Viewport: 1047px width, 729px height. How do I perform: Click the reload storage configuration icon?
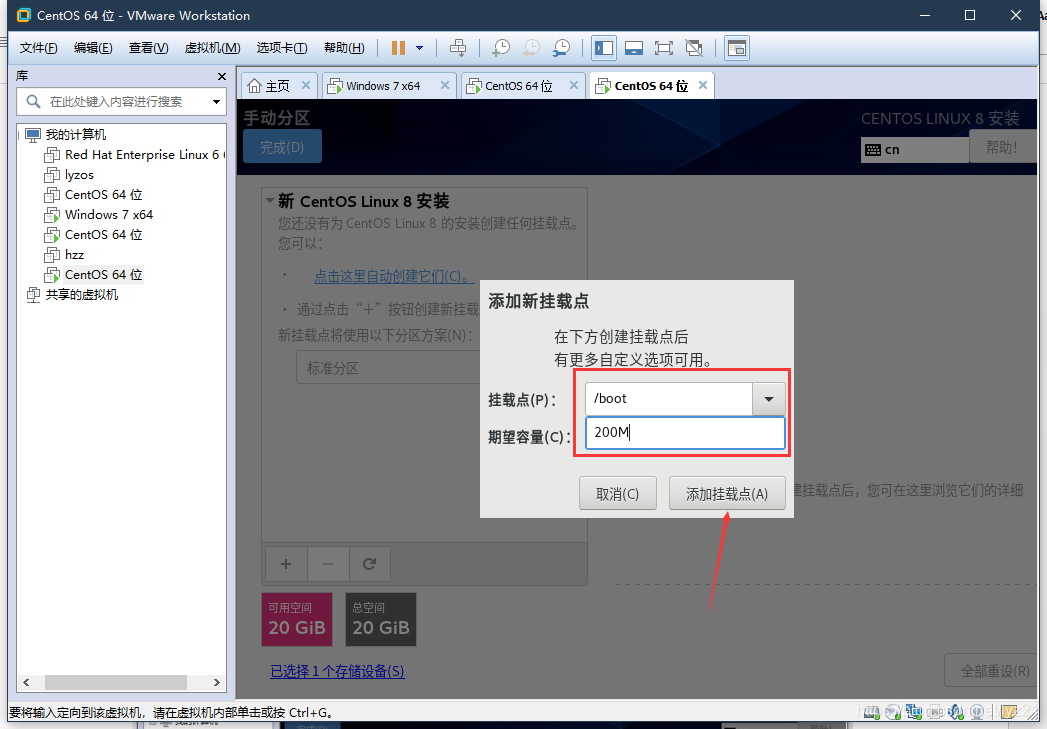tap(369, 564)
